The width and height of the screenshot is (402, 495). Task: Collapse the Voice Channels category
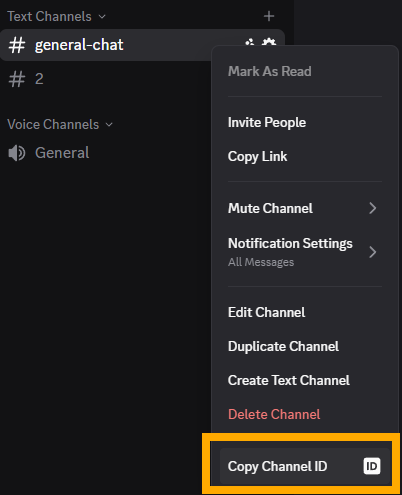(x=60, y=124)
